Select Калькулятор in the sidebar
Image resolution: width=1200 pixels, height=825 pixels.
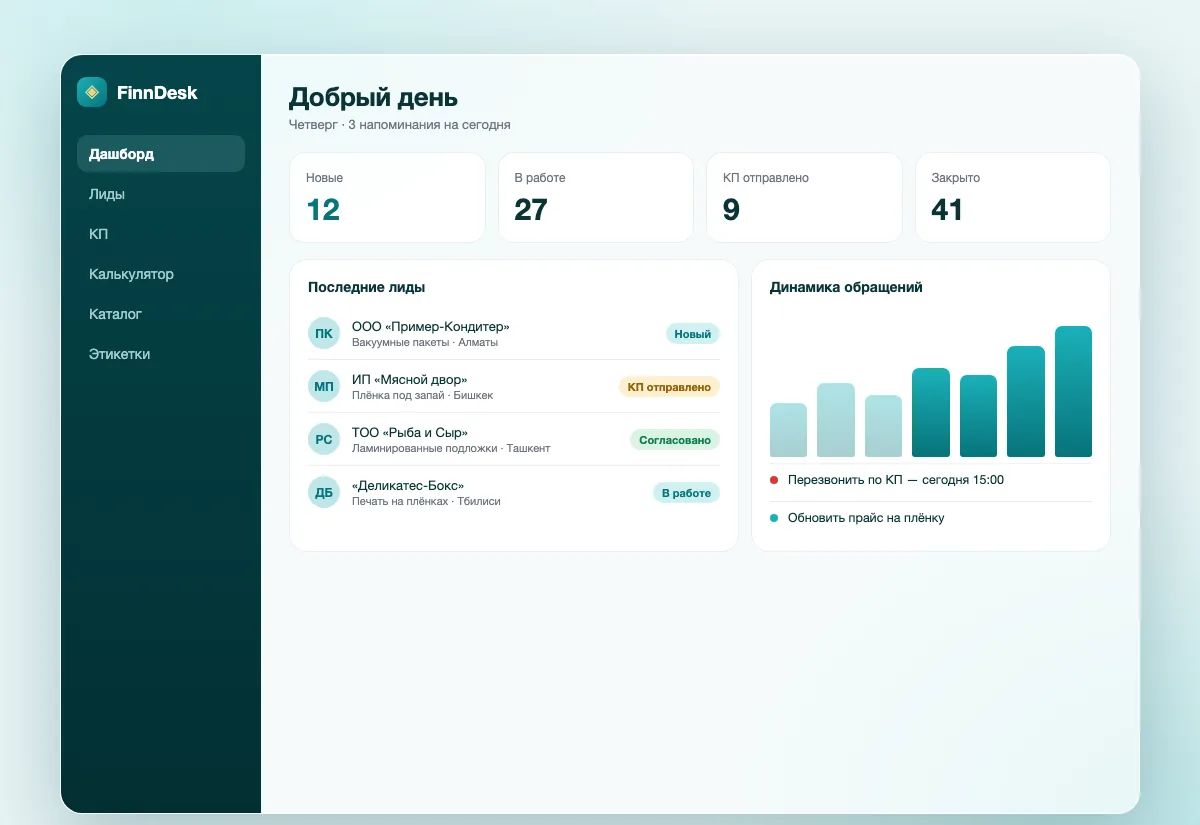click(x=161, y=274)
